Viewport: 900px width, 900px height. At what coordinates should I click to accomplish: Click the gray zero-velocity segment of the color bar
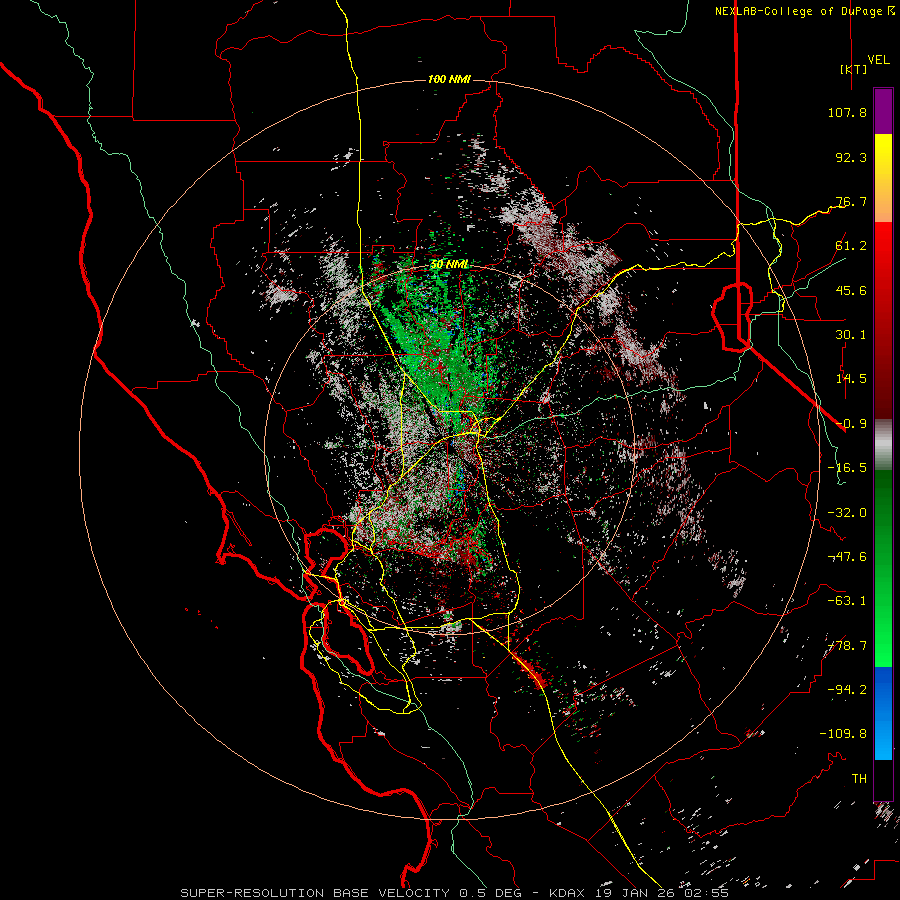tap(883, 445)
